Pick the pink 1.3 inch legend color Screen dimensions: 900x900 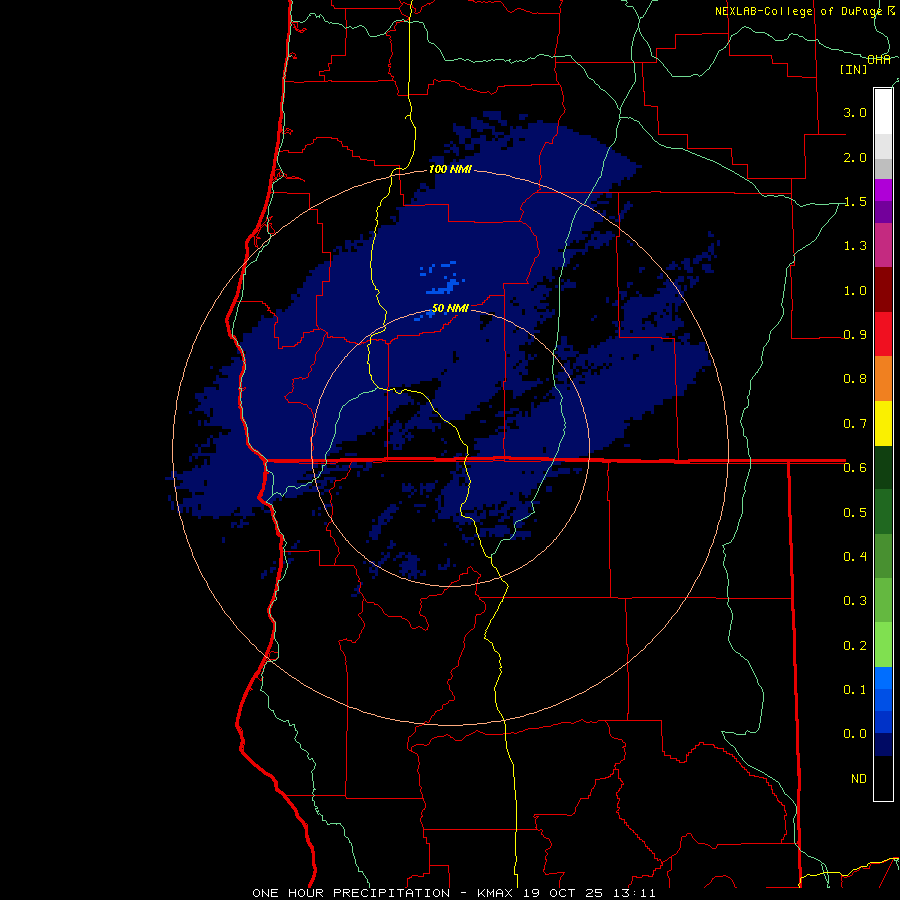coord(883,245)
